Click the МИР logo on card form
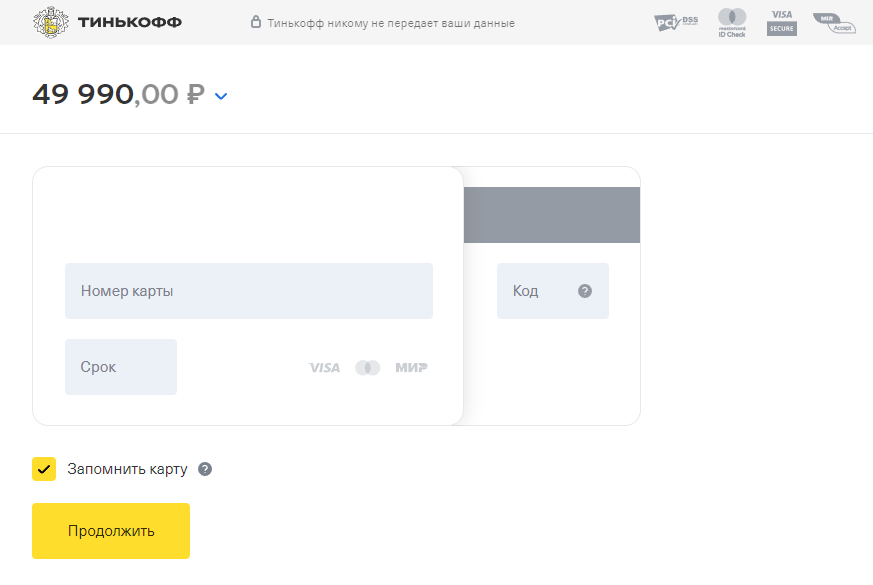The image size is (873, 585). coord(411,368)
